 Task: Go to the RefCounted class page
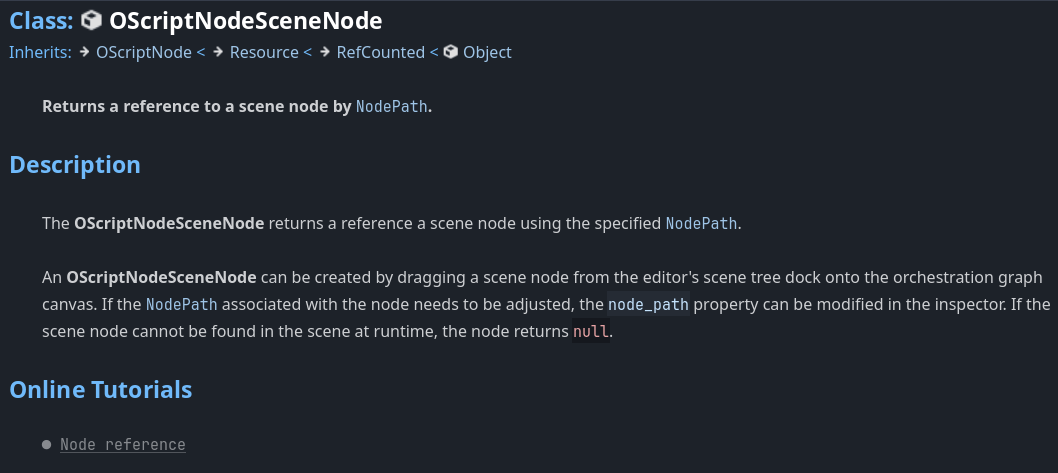[381, 53]
